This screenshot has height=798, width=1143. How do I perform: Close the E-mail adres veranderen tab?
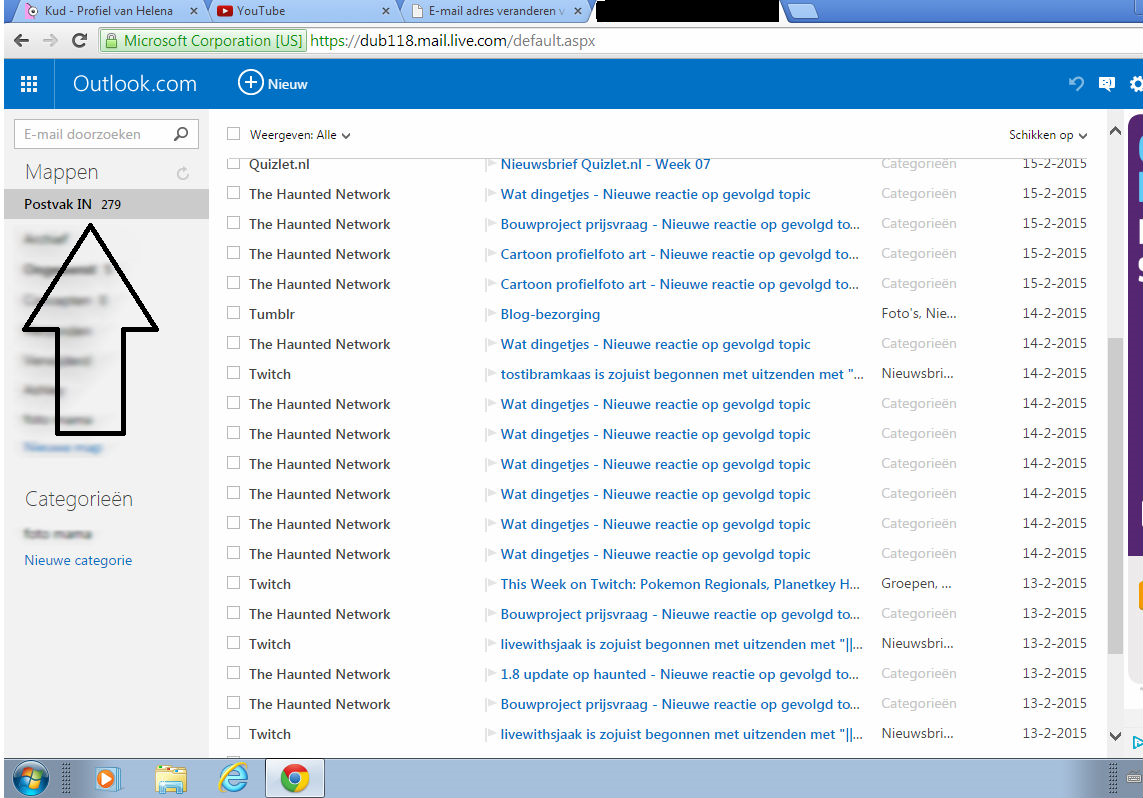(578, 11)
